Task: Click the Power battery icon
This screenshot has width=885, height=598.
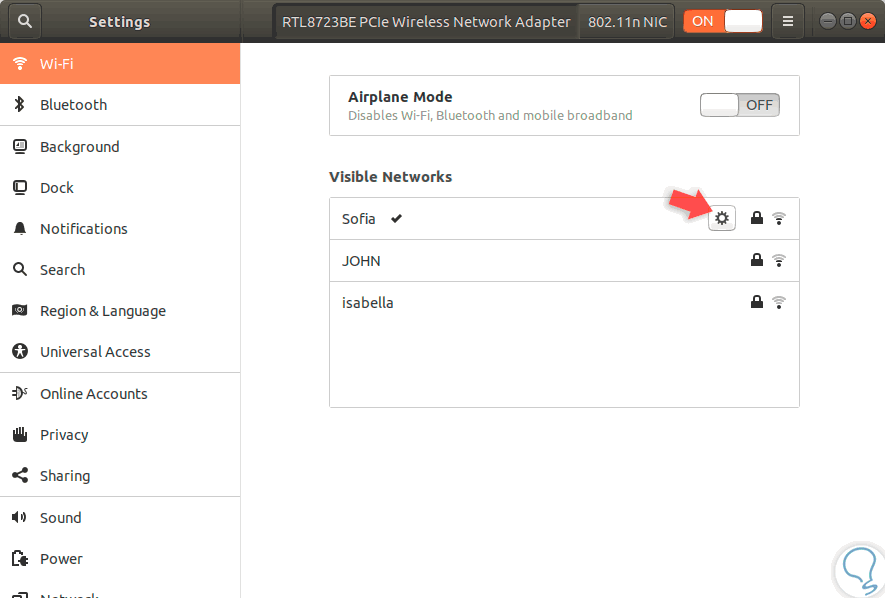Action: click(x=20, y=559)
